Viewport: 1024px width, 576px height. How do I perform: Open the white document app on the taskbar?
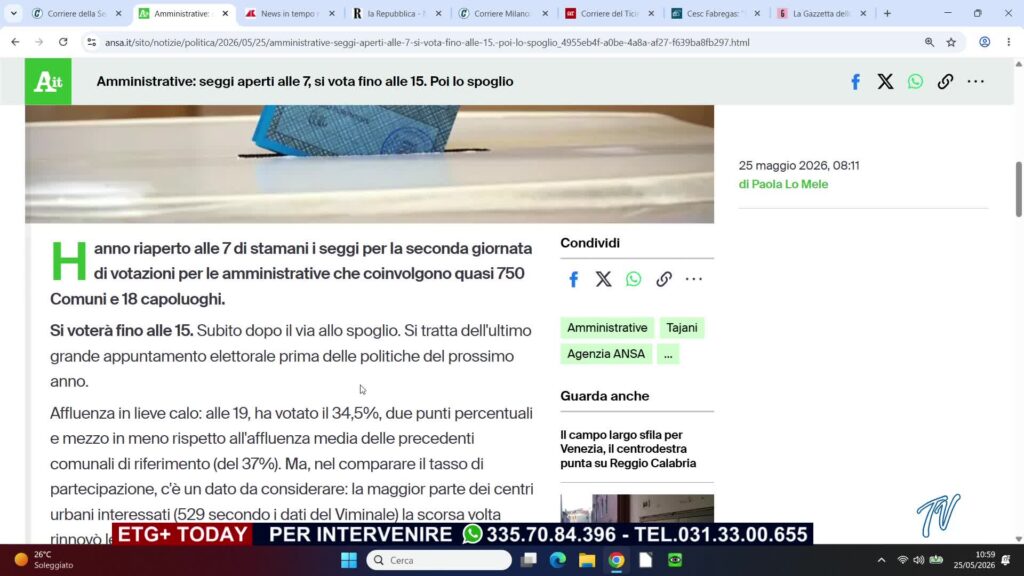(646, 560)
